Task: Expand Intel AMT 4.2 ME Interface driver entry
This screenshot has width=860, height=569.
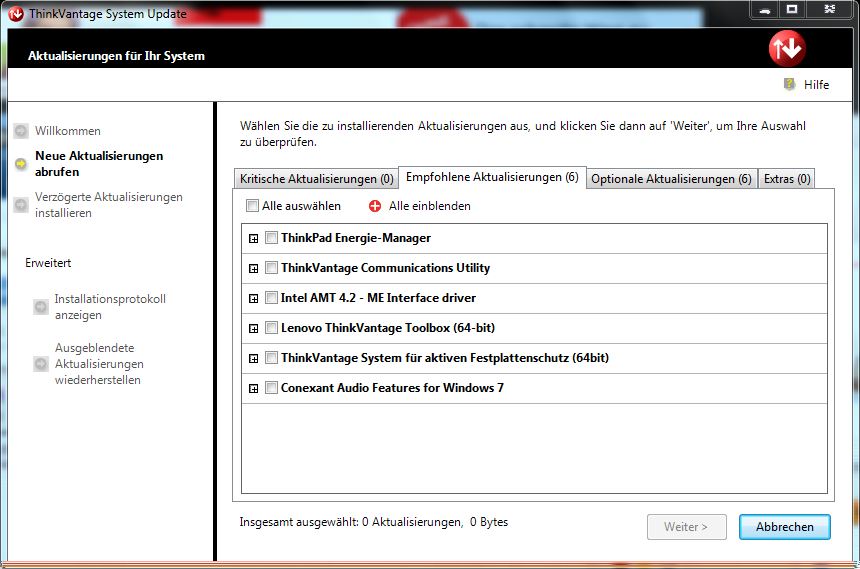Action: pyautogui.click(x=253, y=298)
